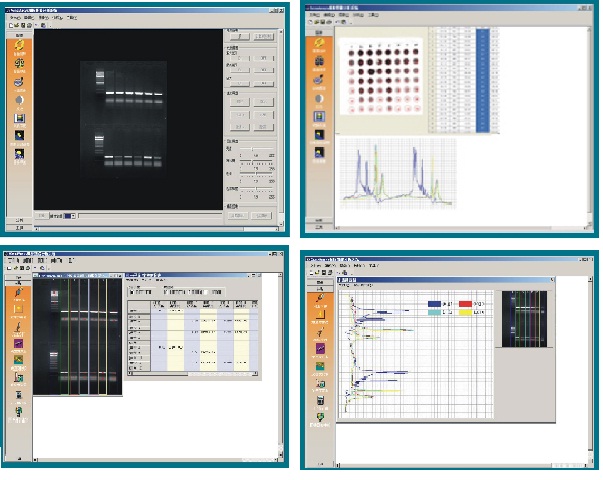Select blue highlighted column in dot blot data table

point(483,80)
